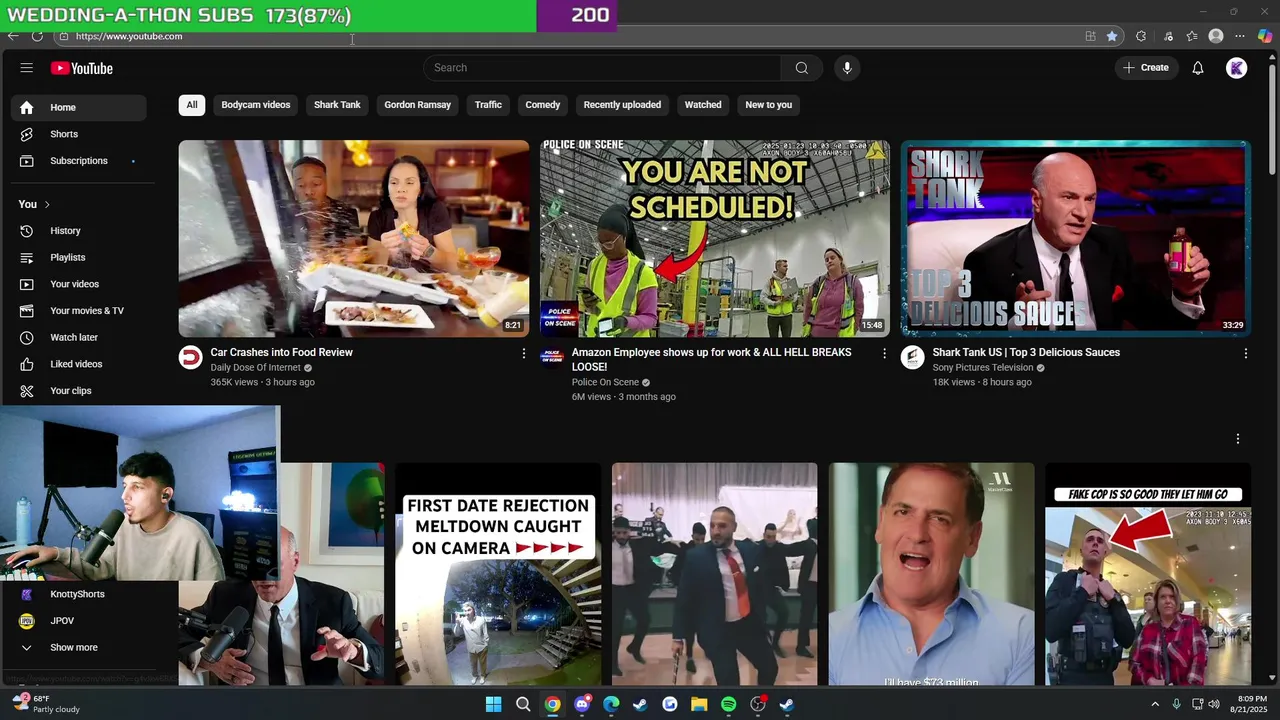Start voice search with the microphone icon
Viewport: 1280px width, 720px height.
coord(847,68)
